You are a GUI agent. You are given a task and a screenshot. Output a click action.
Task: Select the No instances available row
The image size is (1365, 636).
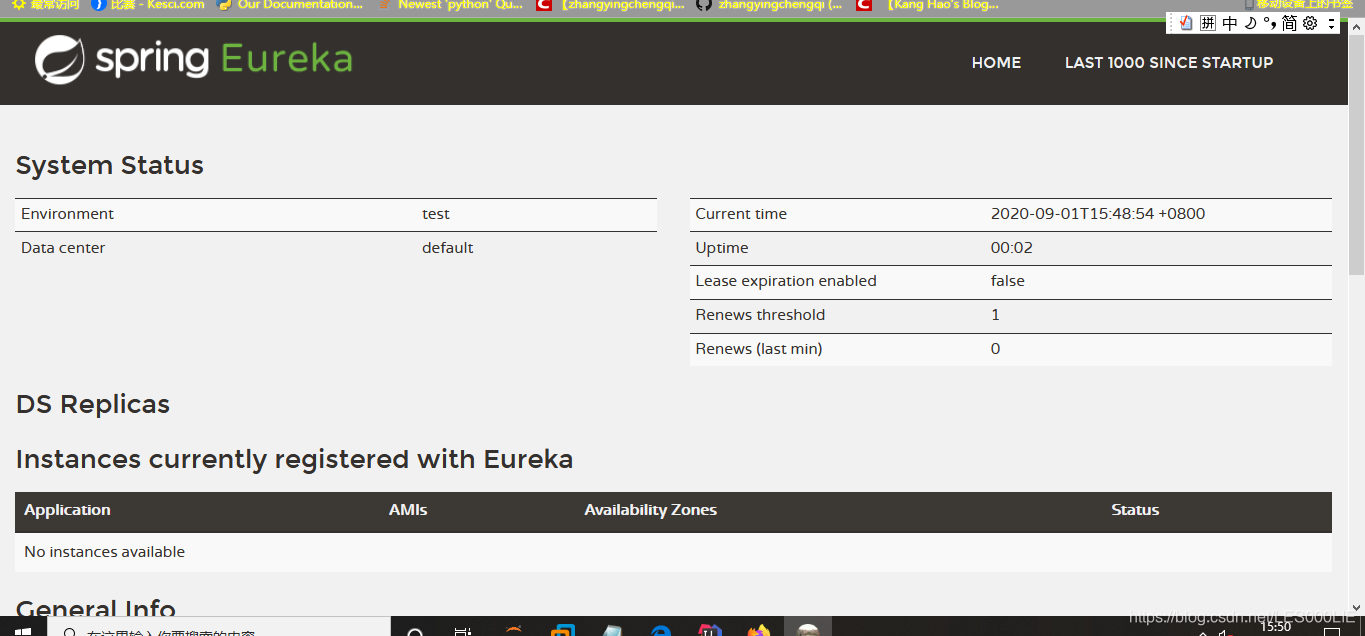[673, 552]
